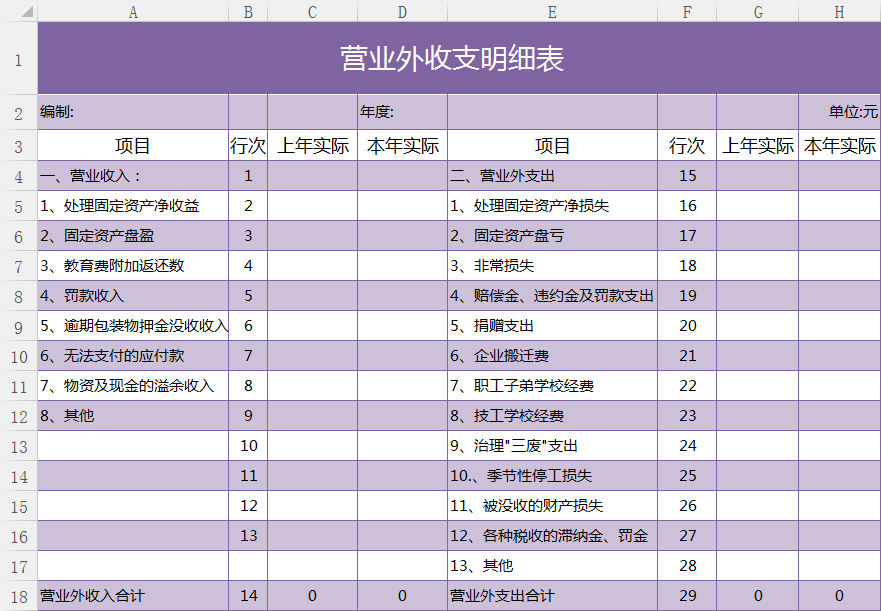Select the column D header
Screen dimensions: 881x611
pyautogui.click(x=402, y=11)
